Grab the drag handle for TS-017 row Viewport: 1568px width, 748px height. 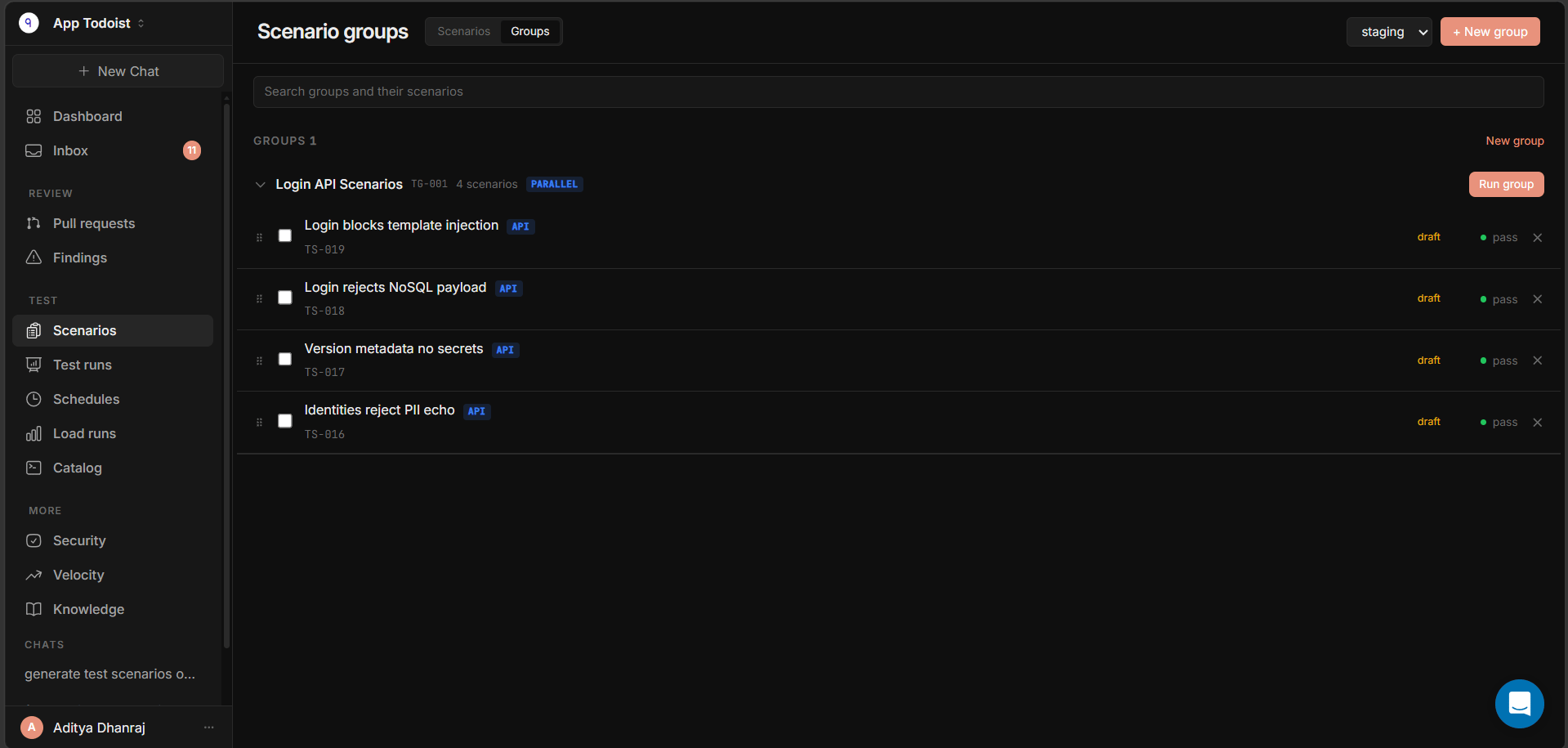259,361
